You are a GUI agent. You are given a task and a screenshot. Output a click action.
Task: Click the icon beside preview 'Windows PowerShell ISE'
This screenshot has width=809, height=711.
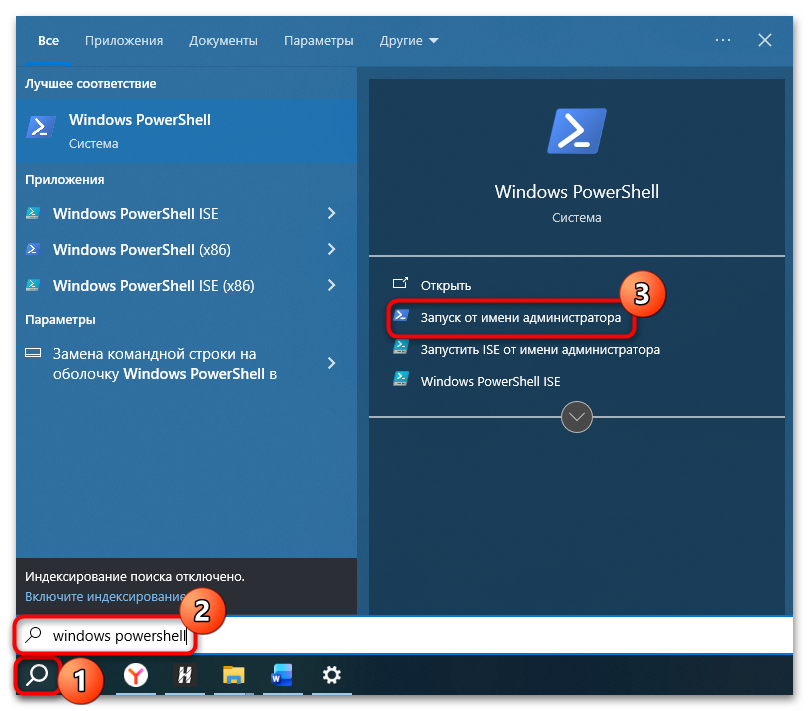pos(400,379)
